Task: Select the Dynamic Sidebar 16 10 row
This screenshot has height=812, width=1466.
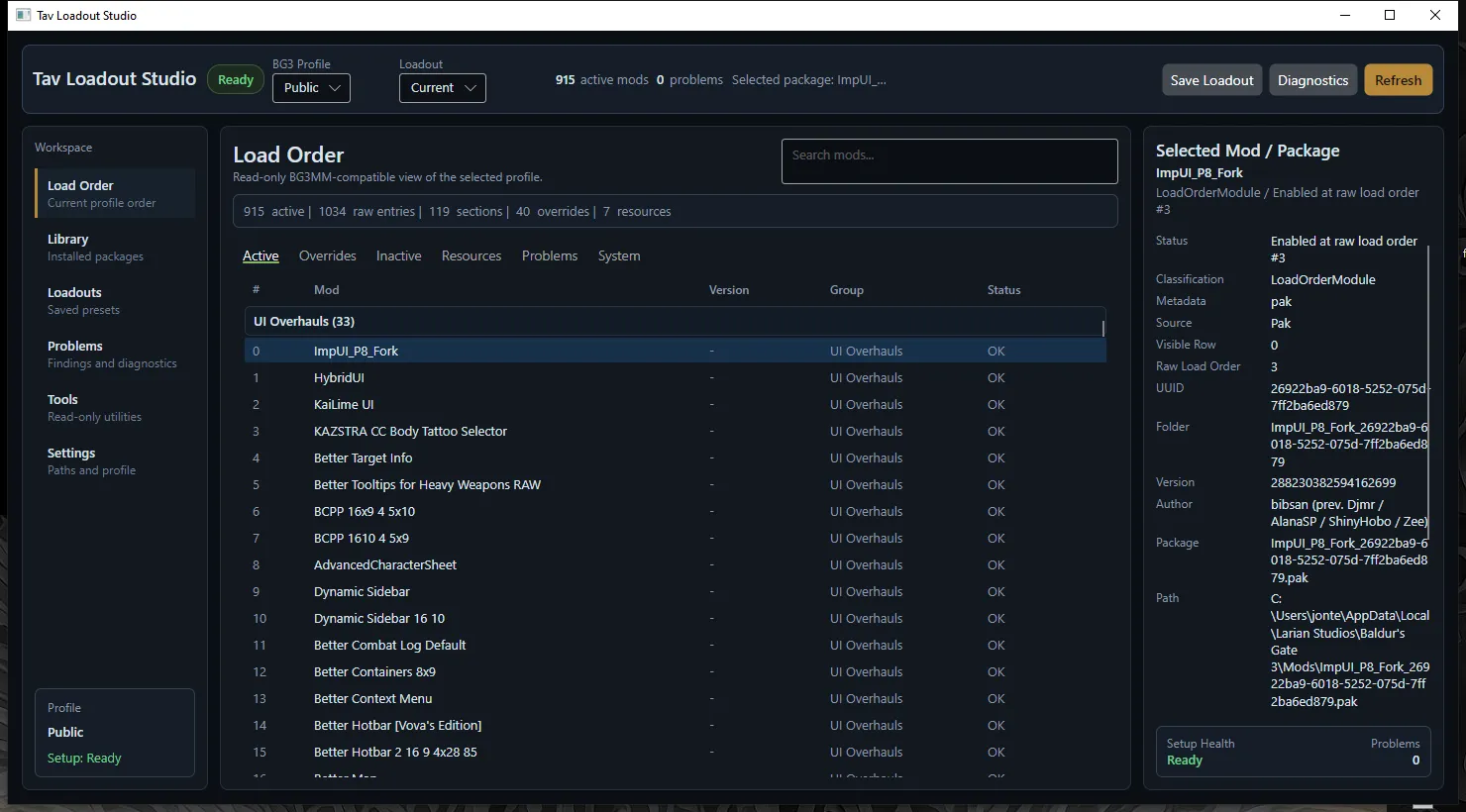Action: (675, 619)
